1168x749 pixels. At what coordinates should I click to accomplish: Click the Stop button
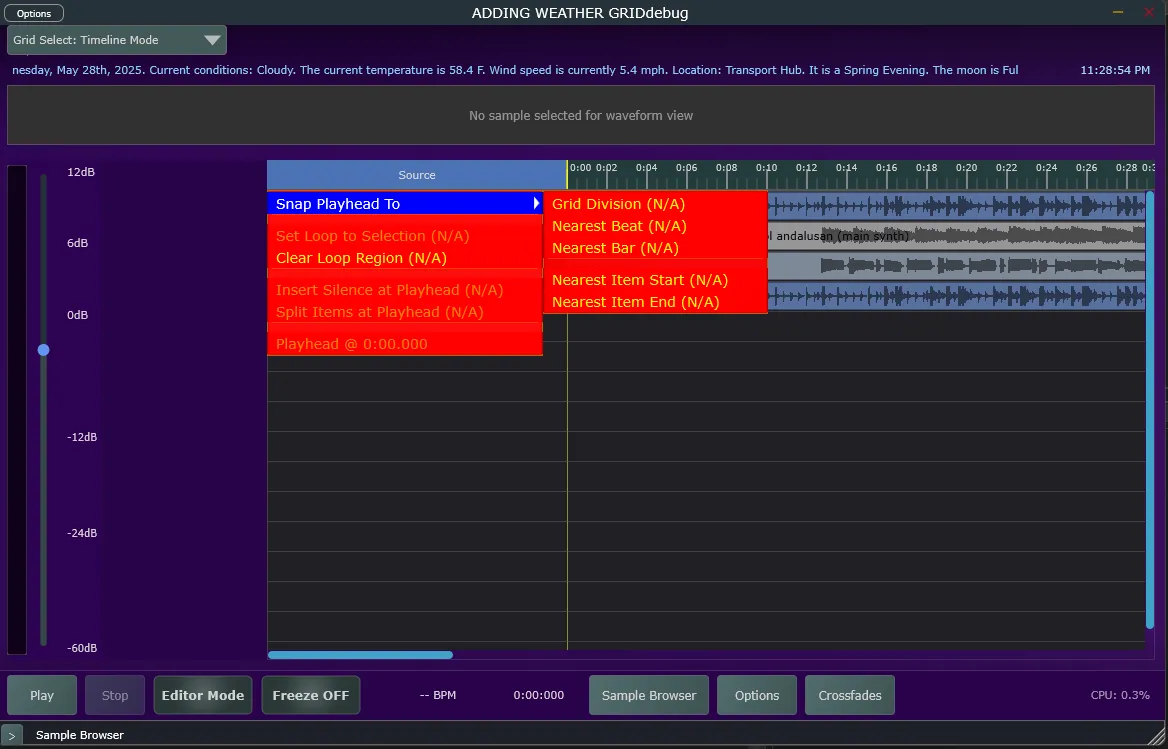(114, 695)
